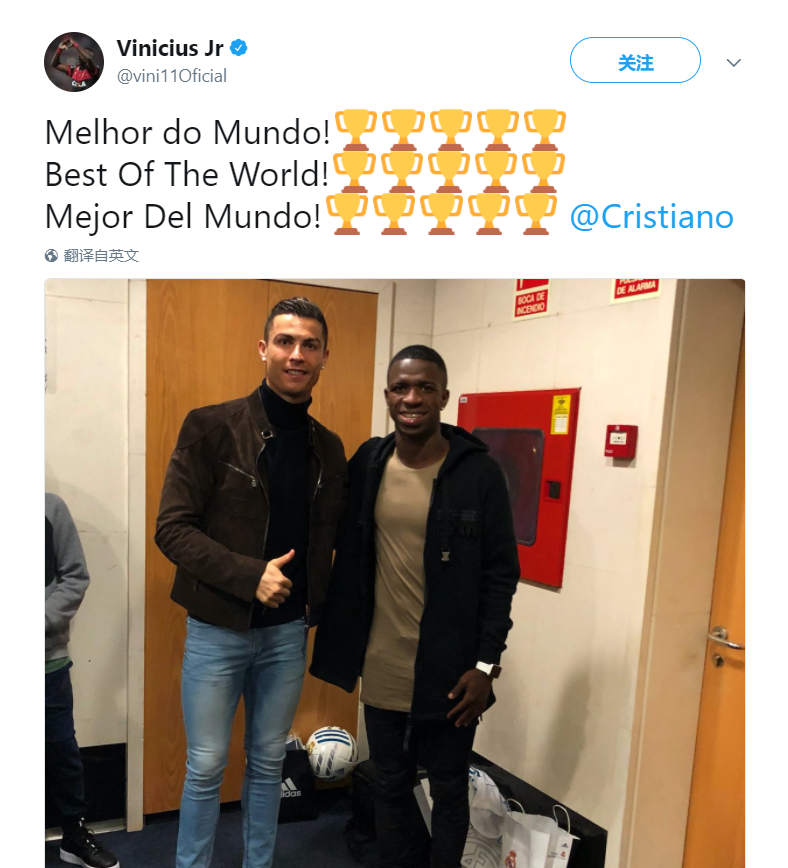Image resolution: width=788 pixels, height=868 pixels.
Task: Click the Adidas logo on the black bag
Action: coord(290,788)
